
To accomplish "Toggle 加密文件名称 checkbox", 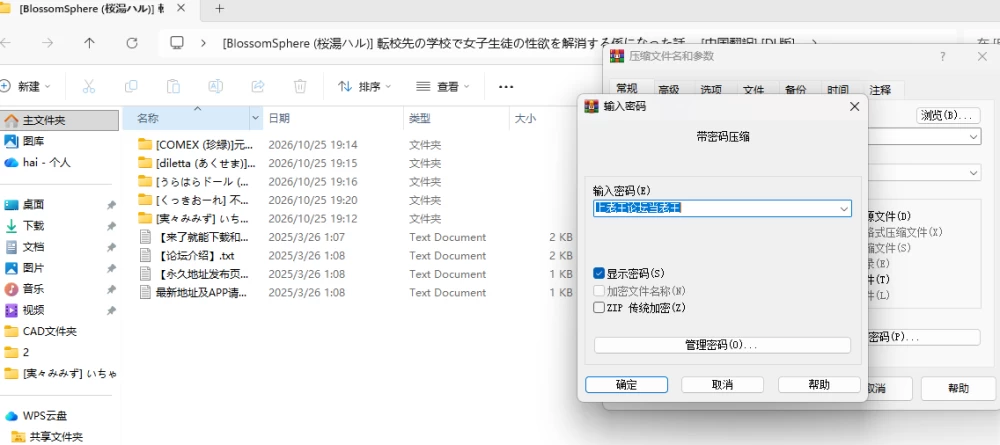I will point(599,291).
